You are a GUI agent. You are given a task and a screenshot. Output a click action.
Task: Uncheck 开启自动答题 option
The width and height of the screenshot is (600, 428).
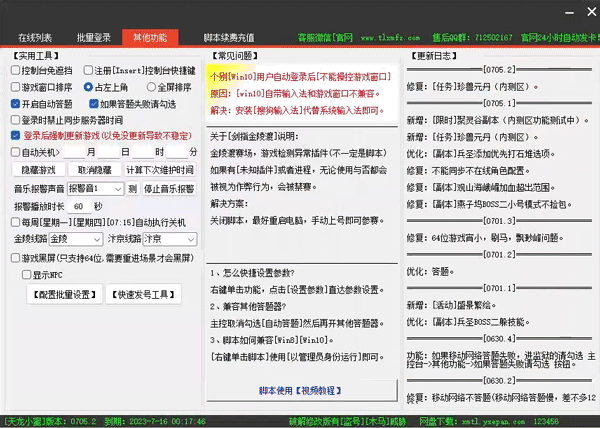[17, 103]
